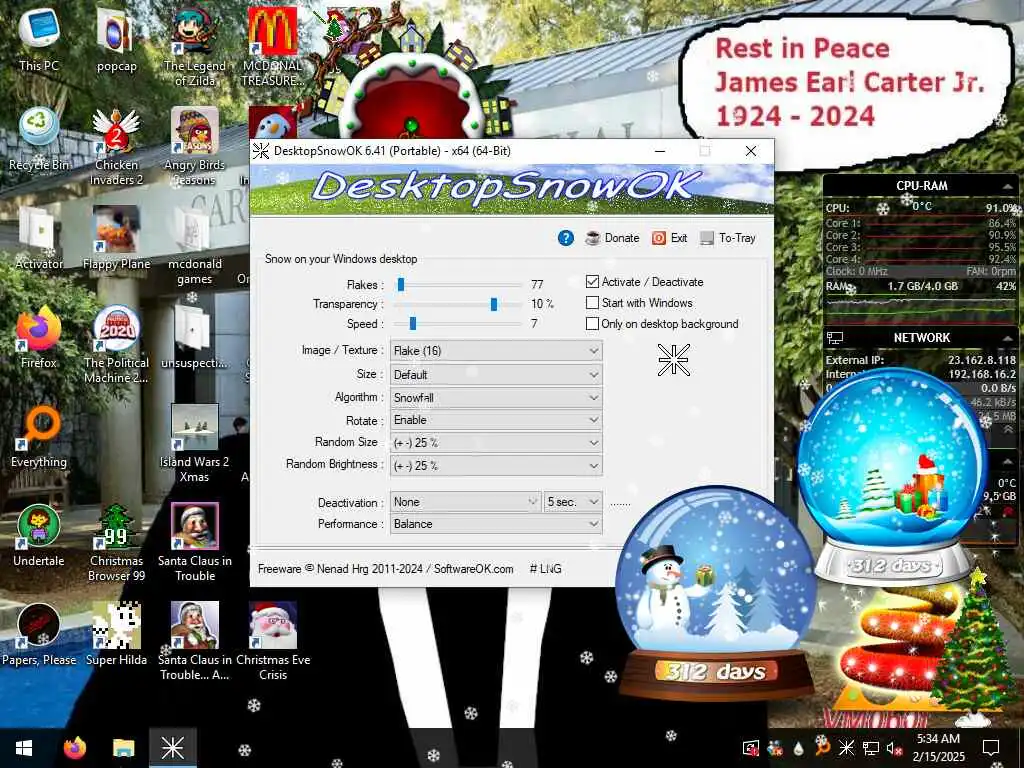
Task: Select the Firefox desktop shortcut
Action: point(39,339)
